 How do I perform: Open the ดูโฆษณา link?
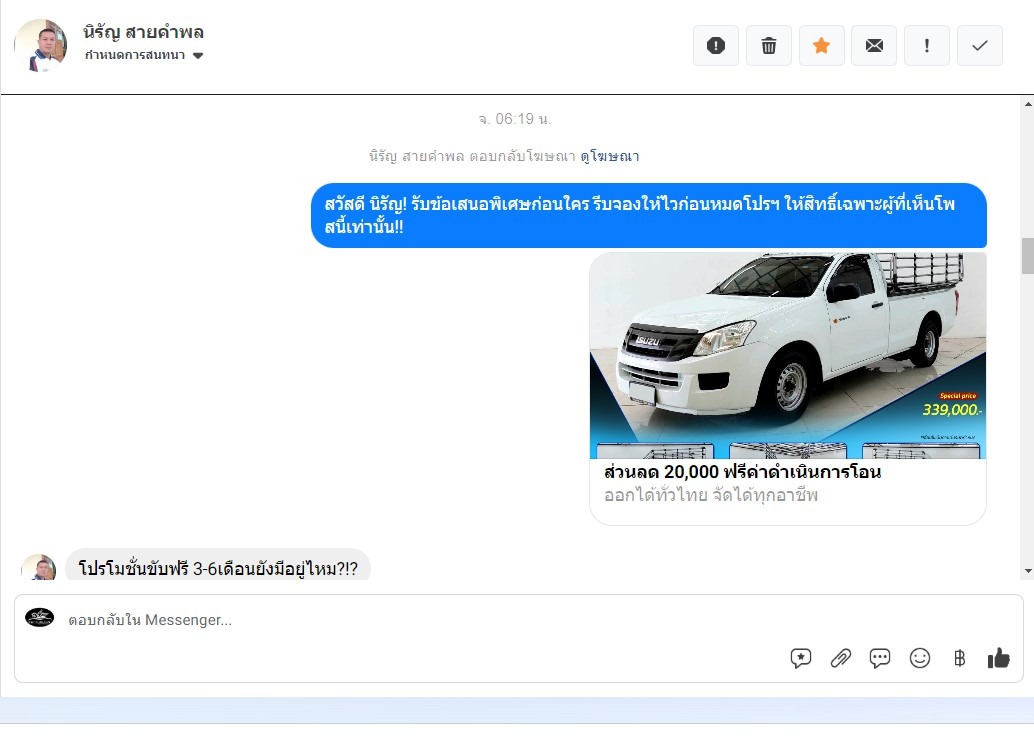(x=609, y=156)
